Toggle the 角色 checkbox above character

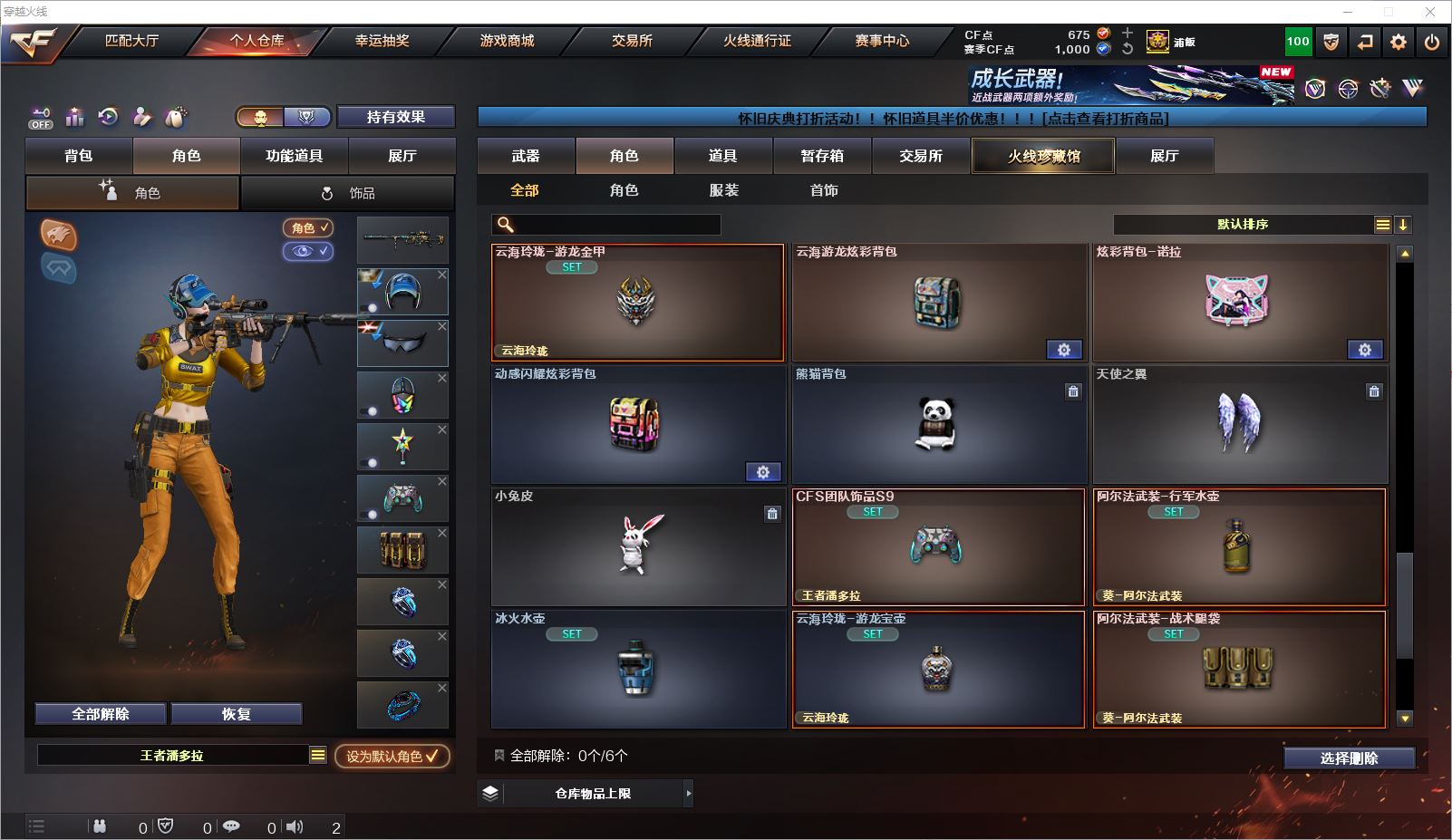309,228
